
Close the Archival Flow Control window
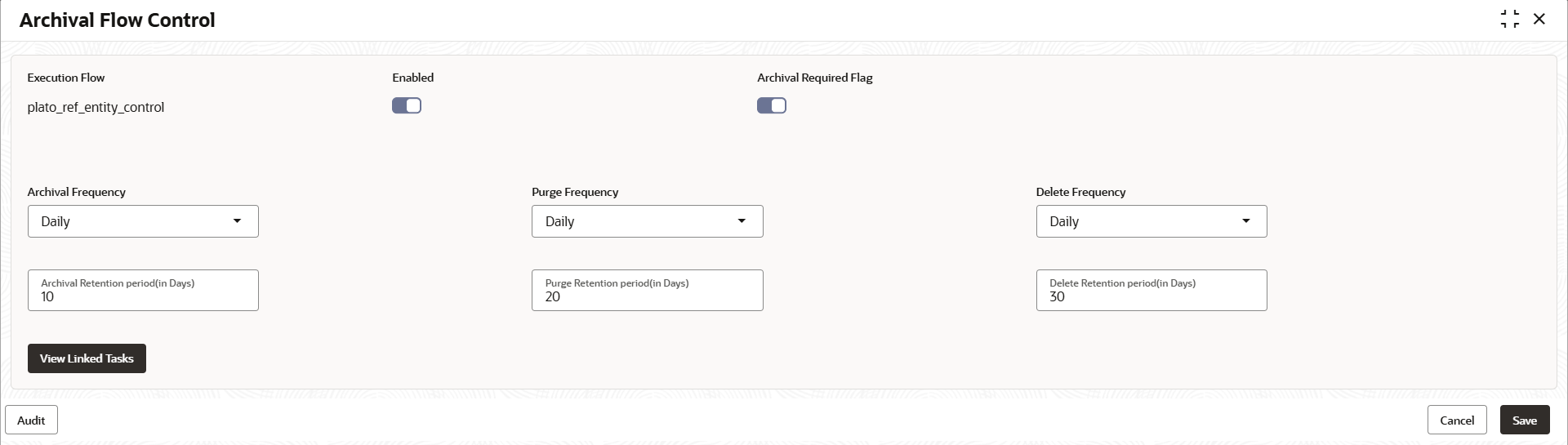click(1539, 19)
